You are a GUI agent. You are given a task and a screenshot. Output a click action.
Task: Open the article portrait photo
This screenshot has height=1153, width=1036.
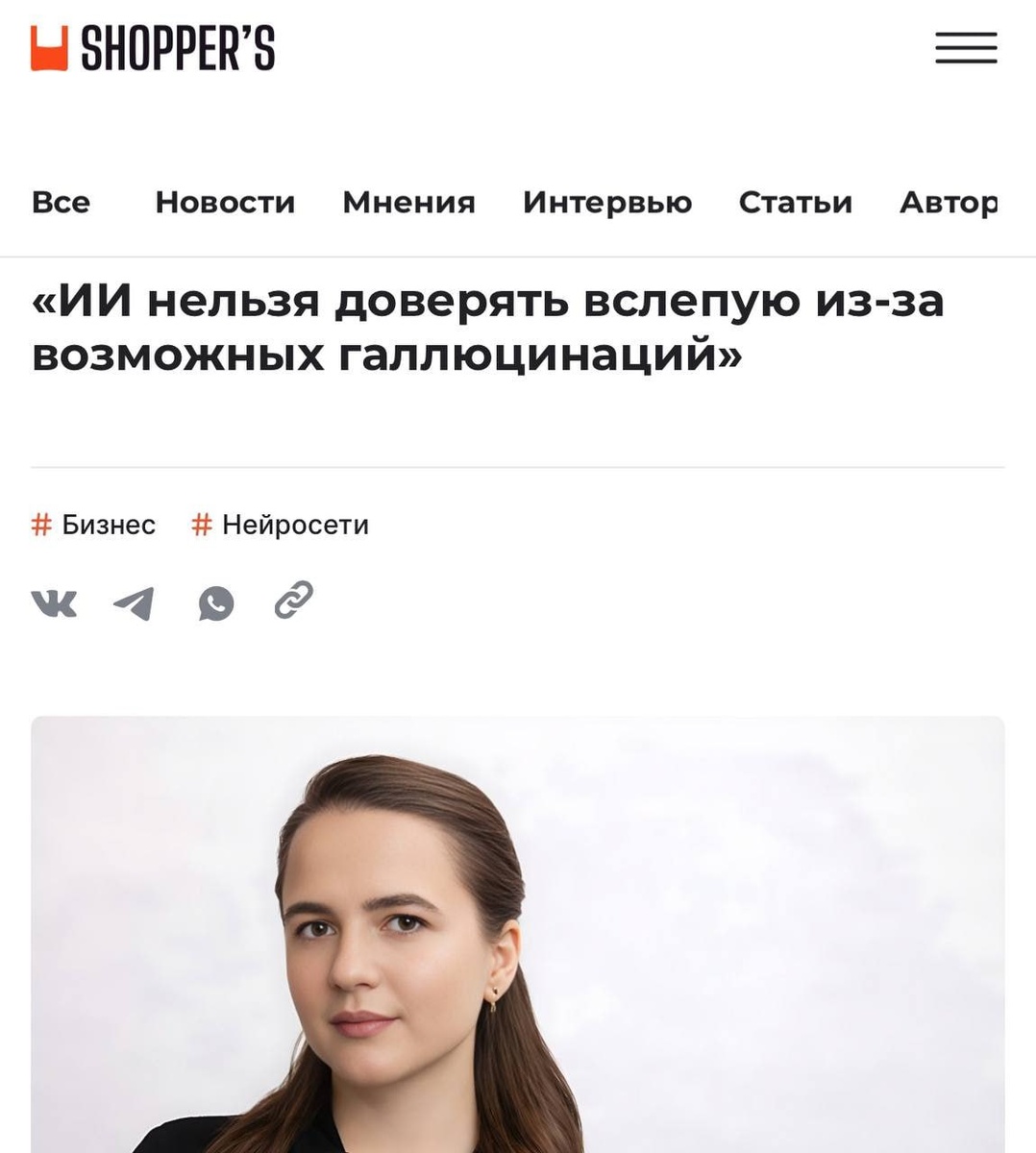518,934
